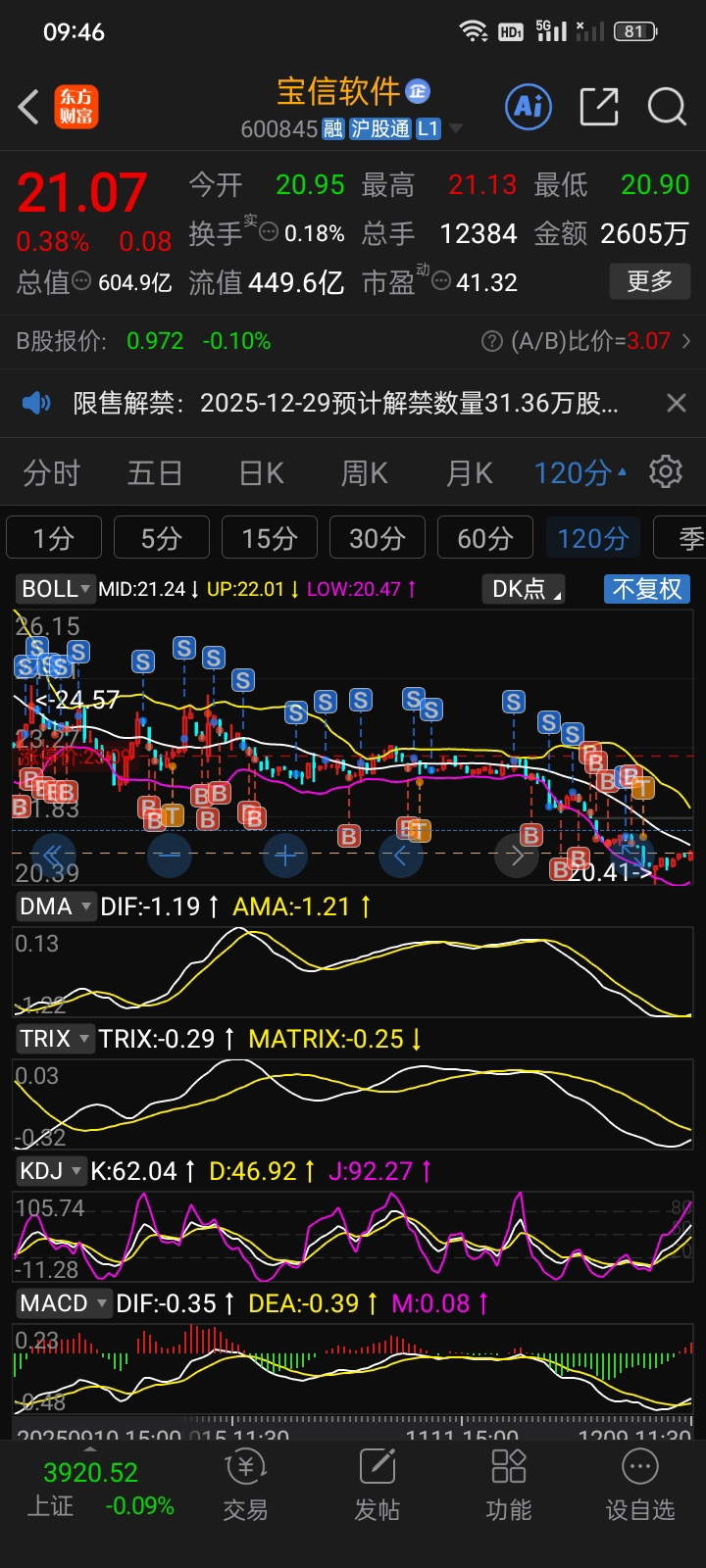
Task: Open the MACD indicator dropdown
Action: click(x=63, y=1303)
